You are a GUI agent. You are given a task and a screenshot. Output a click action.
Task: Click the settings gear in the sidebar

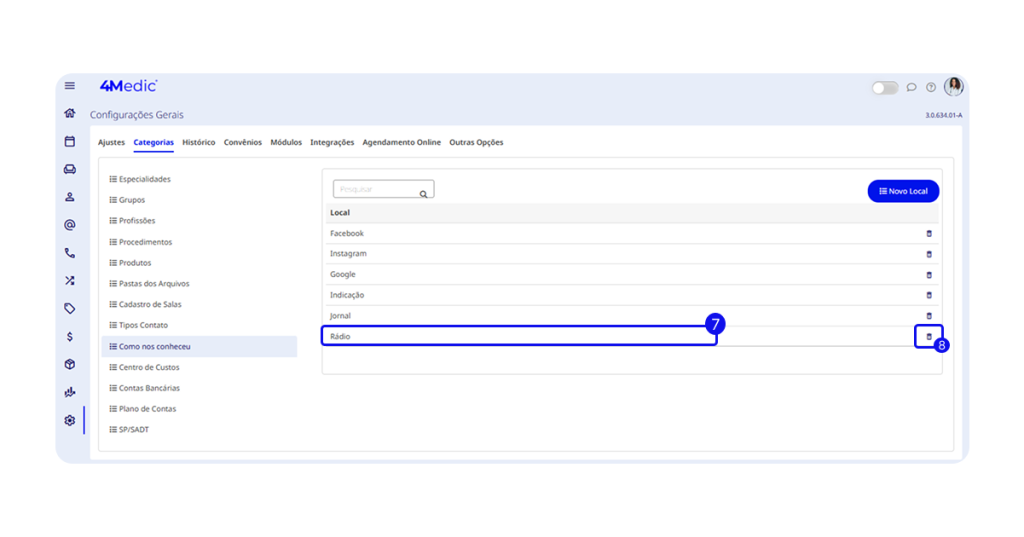[x=70, y=420]
